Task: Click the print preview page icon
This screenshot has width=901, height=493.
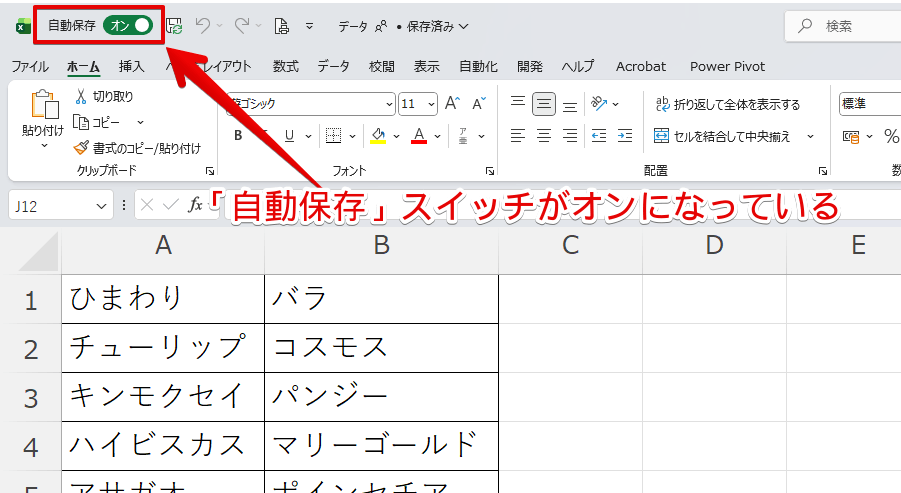Action: coord(282,26)
